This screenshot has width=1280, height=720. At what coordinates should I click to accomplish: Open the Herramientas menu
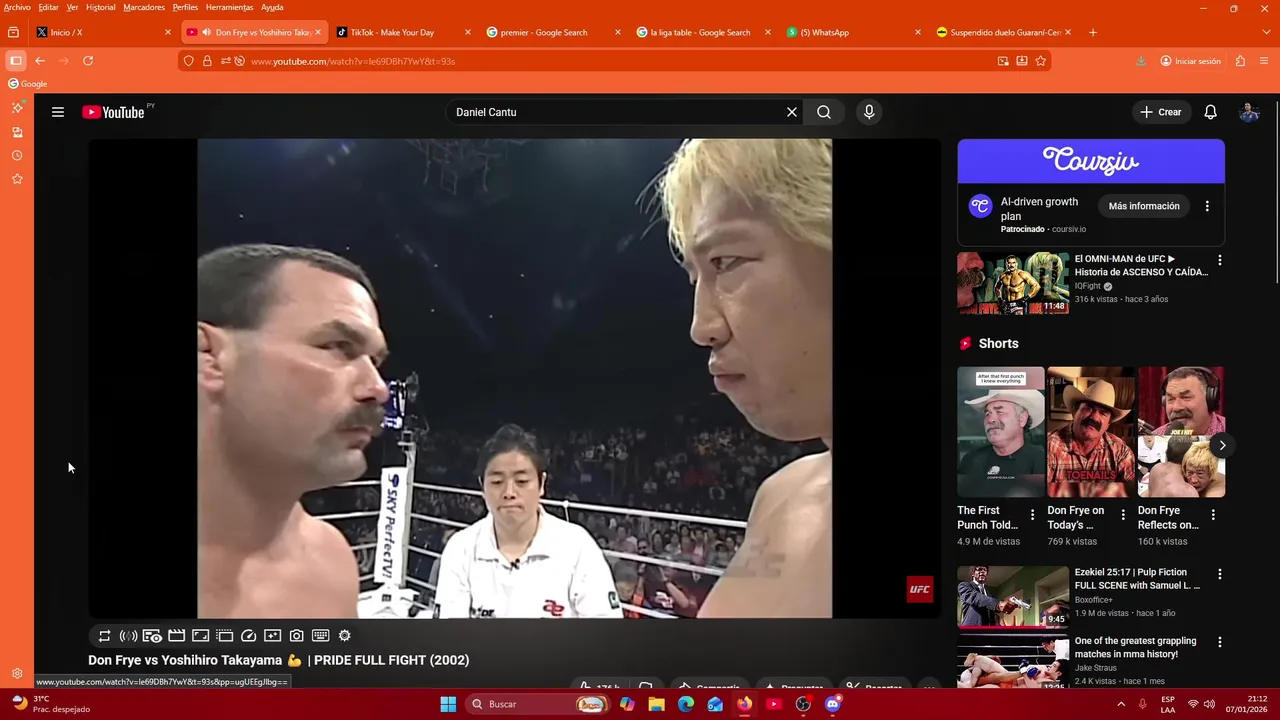click(229, 7)
